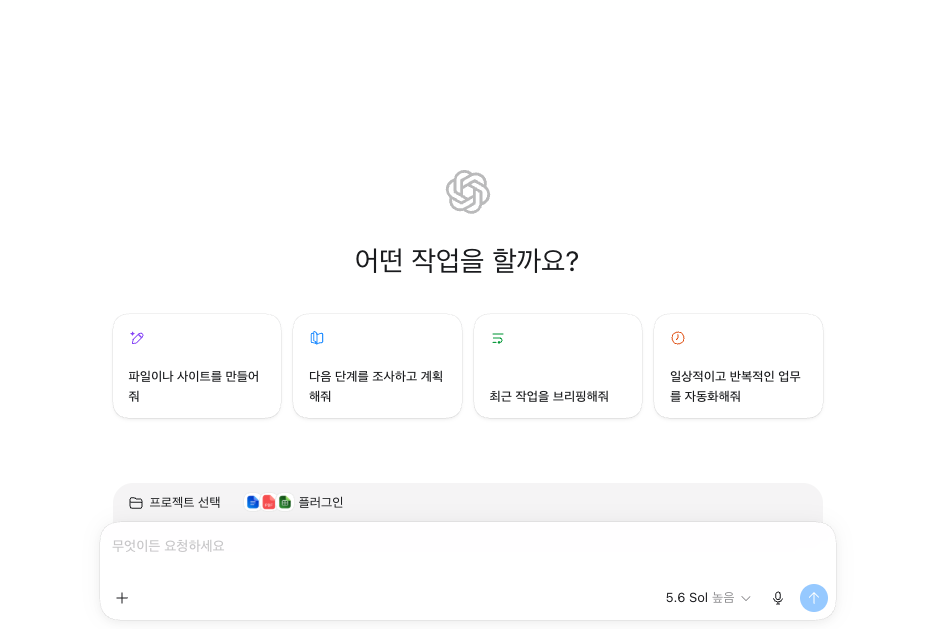Screen dimensions: 928x629
Task: Click the green spreadsheet plugin icon
Action: (285, 502)
